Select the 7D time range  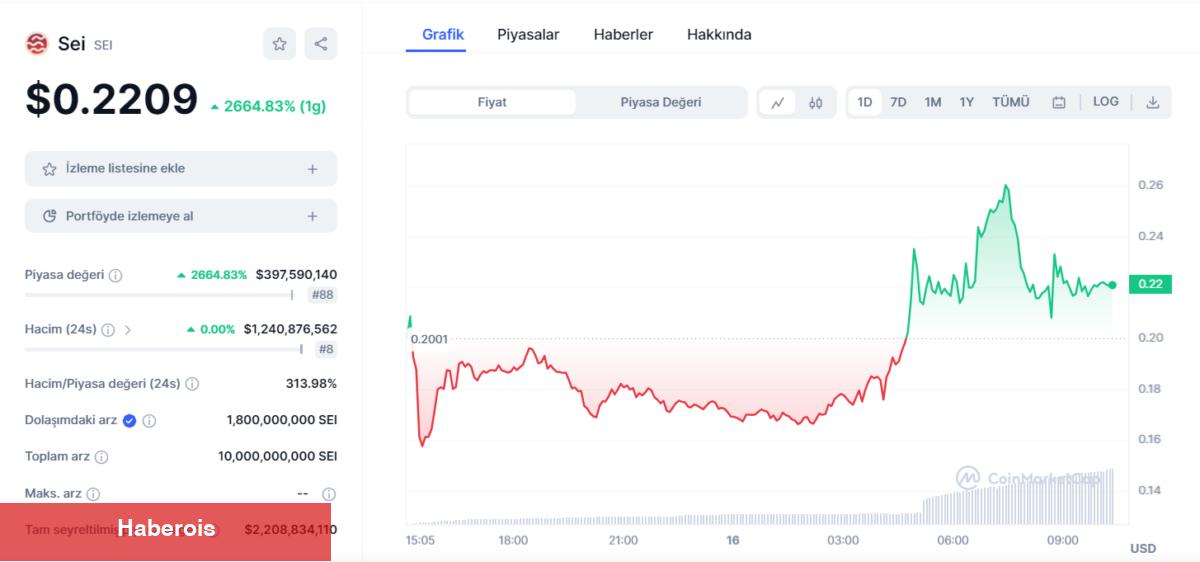tap(898, 102)
